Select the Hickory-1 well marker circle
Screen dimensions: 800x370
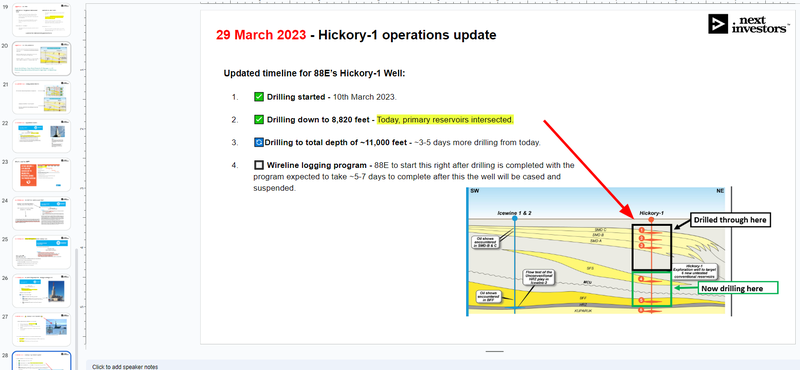point(651,219)
